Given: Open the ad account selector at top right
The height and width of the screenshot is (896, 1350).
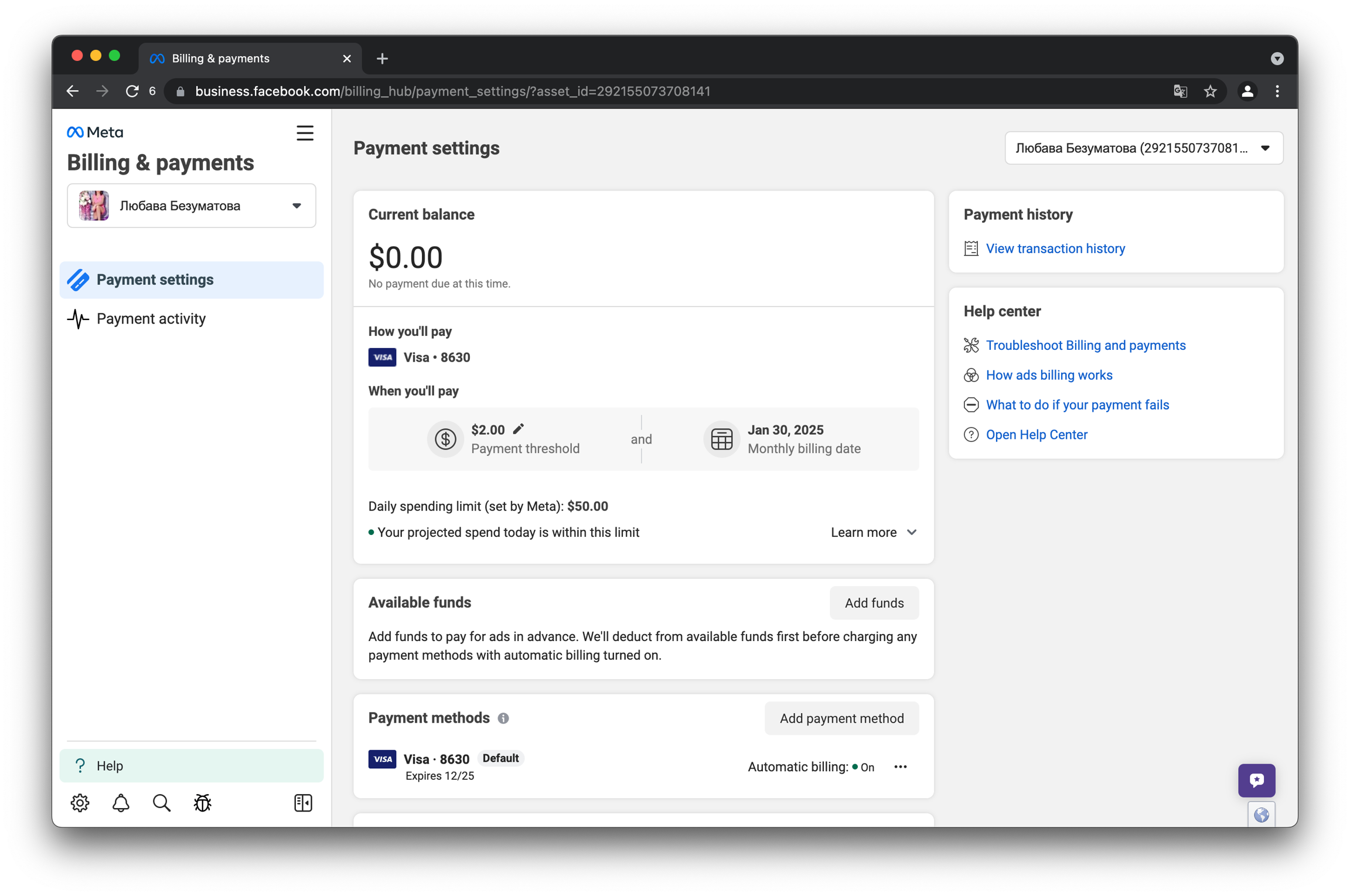Looking at the screenshot, I should click(1143, 148).
